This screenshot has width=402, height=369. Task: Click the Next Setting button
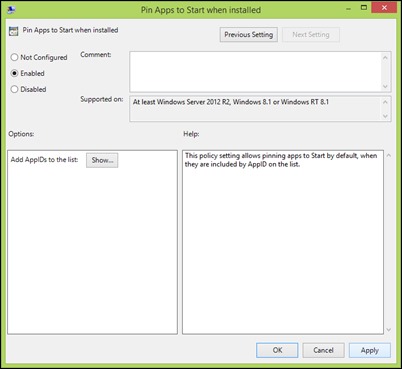[x=311, y=35]
